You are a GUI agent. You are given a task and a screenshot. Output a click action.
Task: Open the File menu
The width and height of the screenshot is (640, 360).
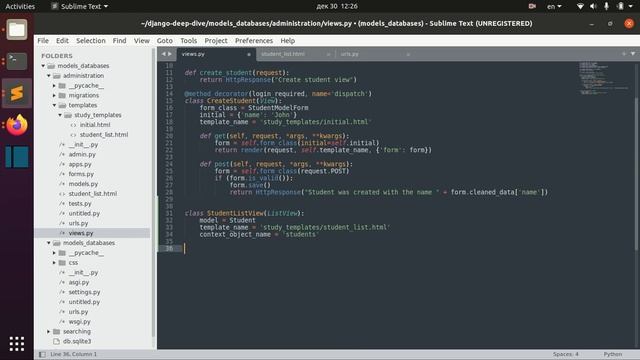(43, 40)
